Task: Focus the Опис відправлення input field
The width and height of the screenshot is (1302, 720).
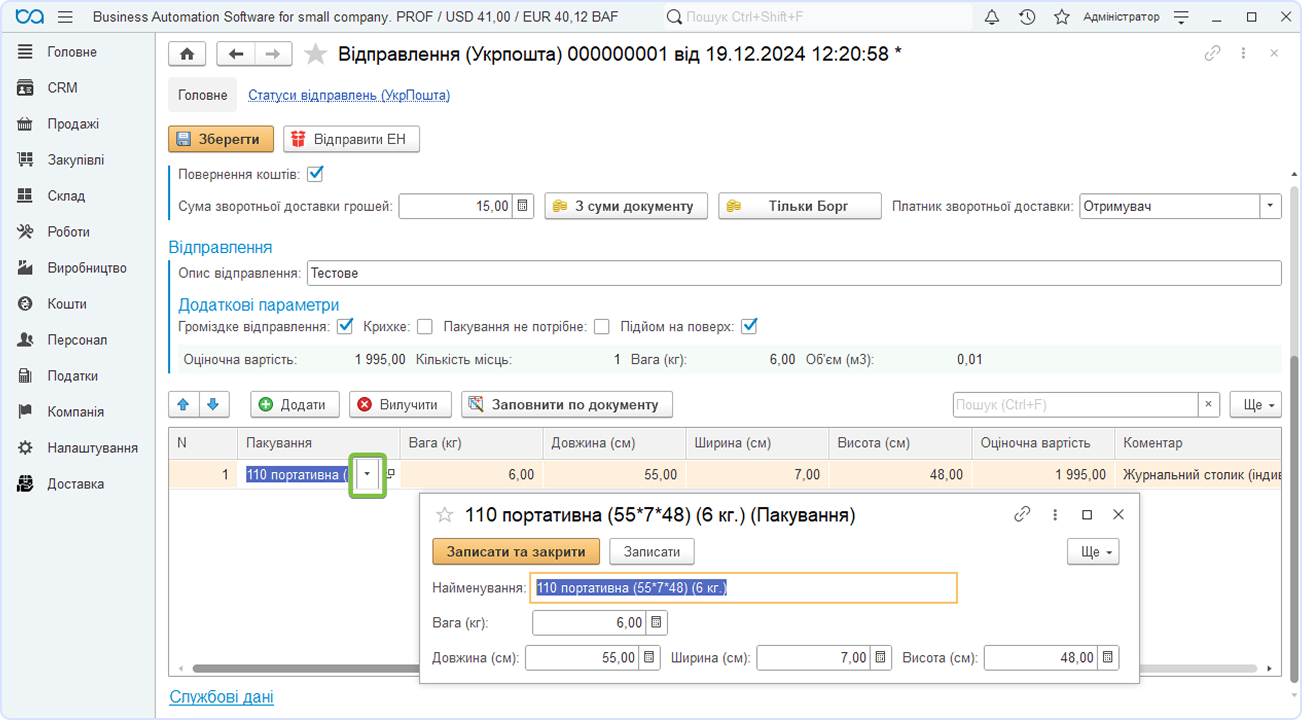Action: tap(794, 273)
